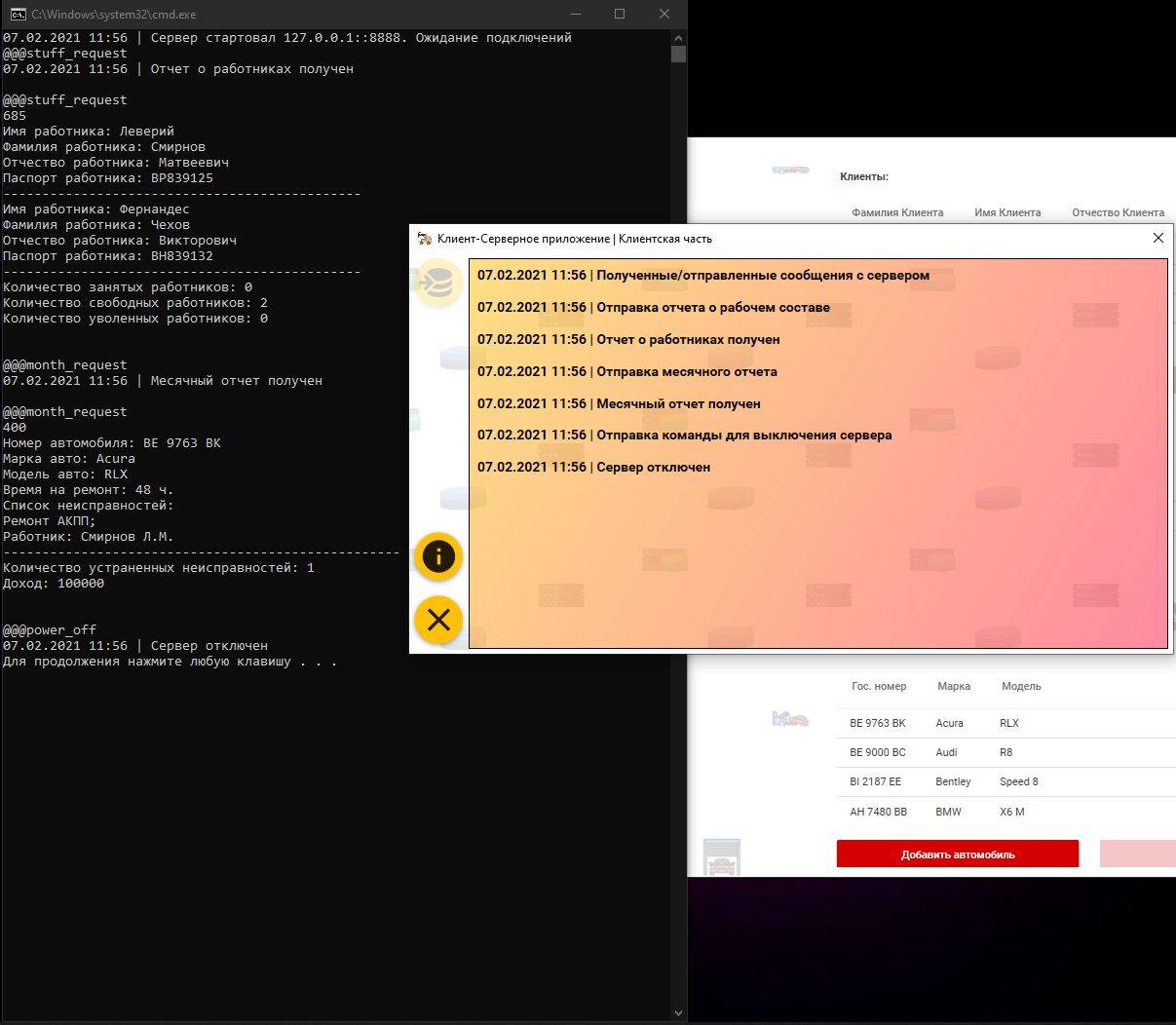Select the BI 2187 EE plate cell
Viewport: 1176px width, 1025px height.
pyautogui.click(x=875, y=781)
